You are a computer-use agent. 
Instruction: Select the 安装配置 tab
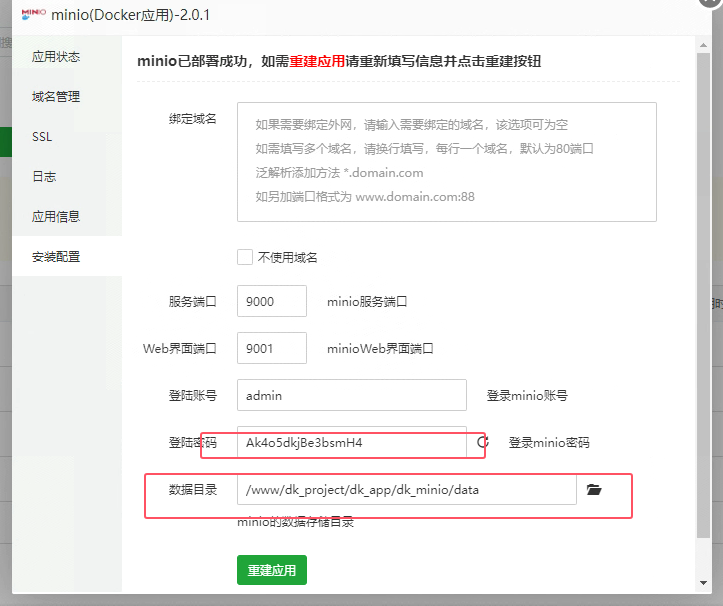[x=67, y=256]
